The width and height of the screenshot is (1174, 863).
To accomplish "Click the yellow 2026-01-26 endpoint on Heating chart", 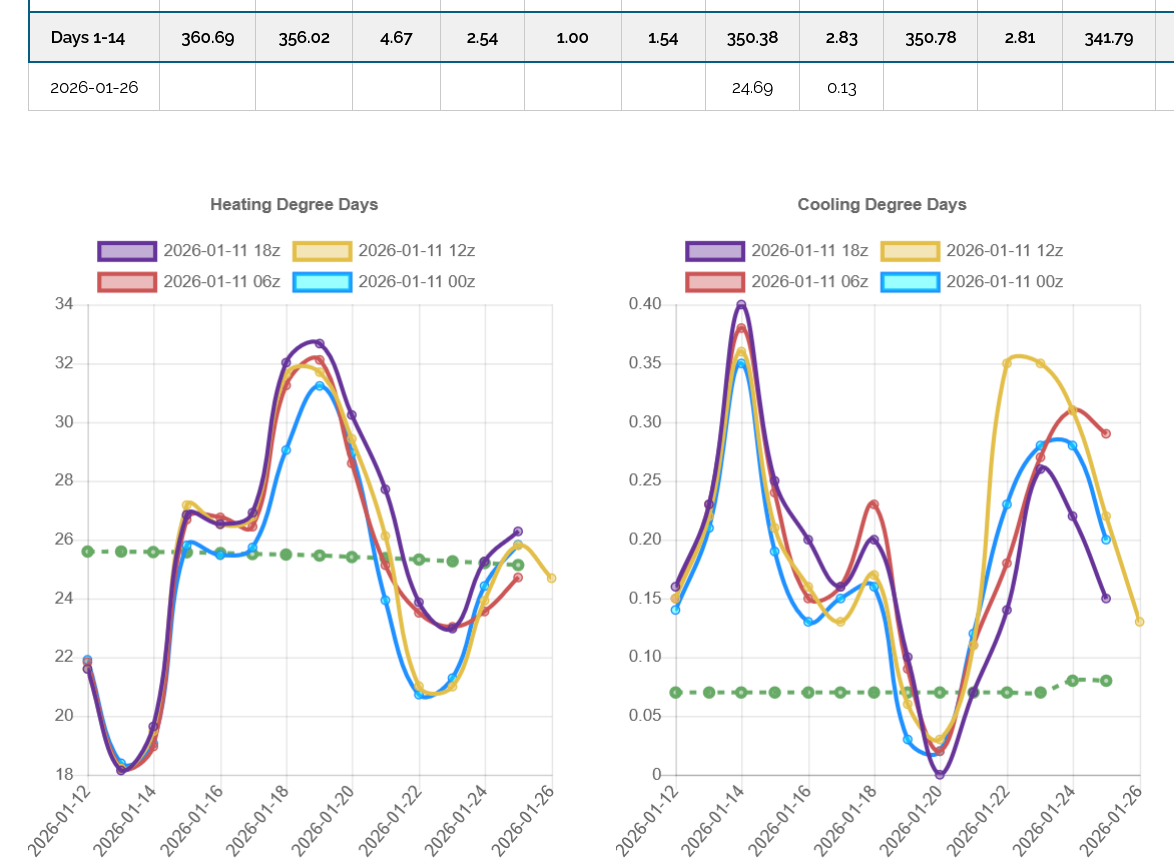I will 551,578.
